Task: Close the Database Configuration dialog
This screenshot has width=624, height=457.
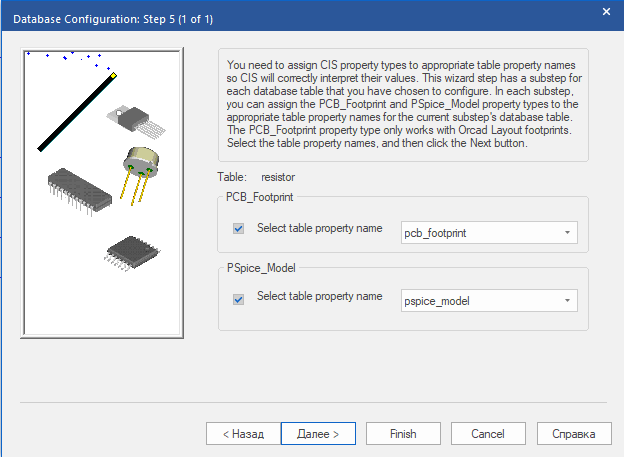Action: pyautogui.click(x=605, y=12)
